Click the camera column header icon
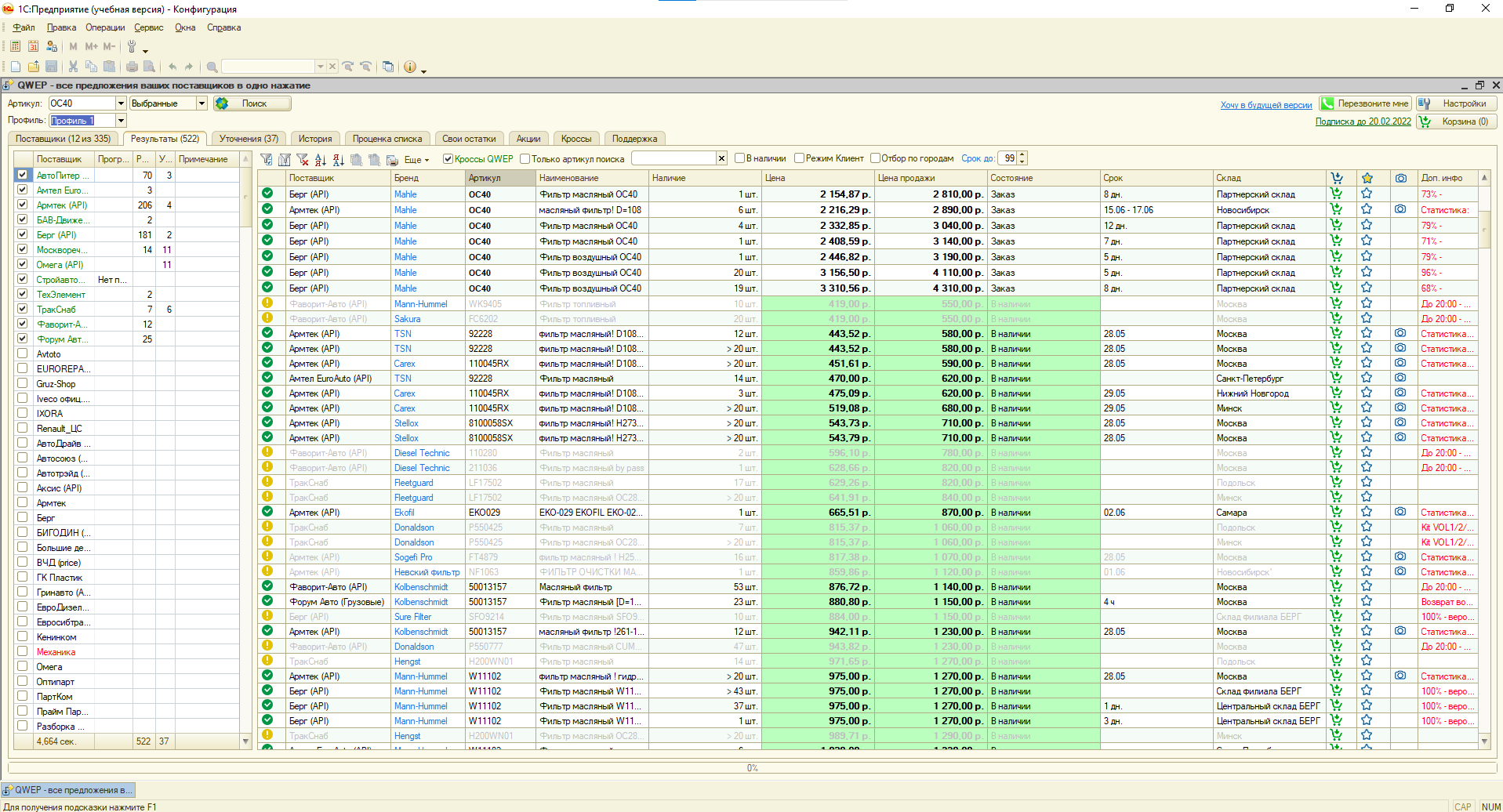This screenshot has width=1503, height=812. tap(1401, 178)
